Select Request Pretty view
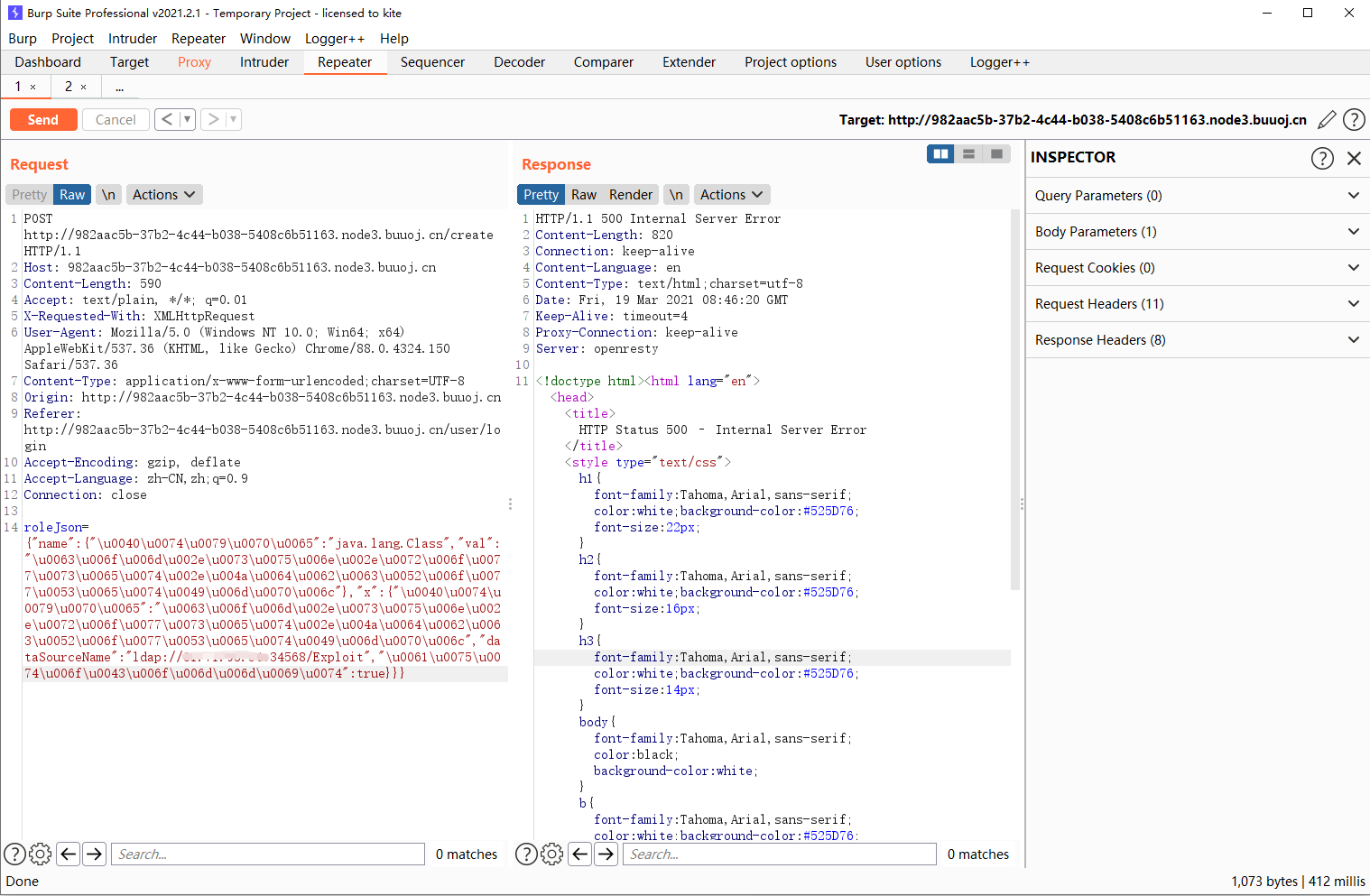 coord(30,195)
